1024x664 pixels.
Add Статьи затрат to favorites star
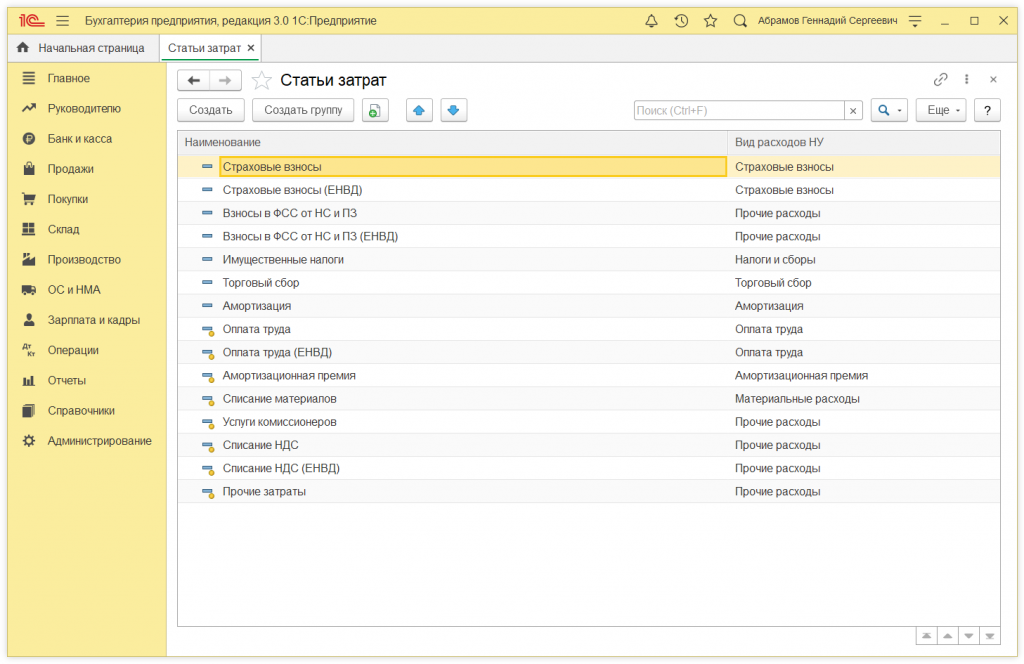(x=262, y=81)
